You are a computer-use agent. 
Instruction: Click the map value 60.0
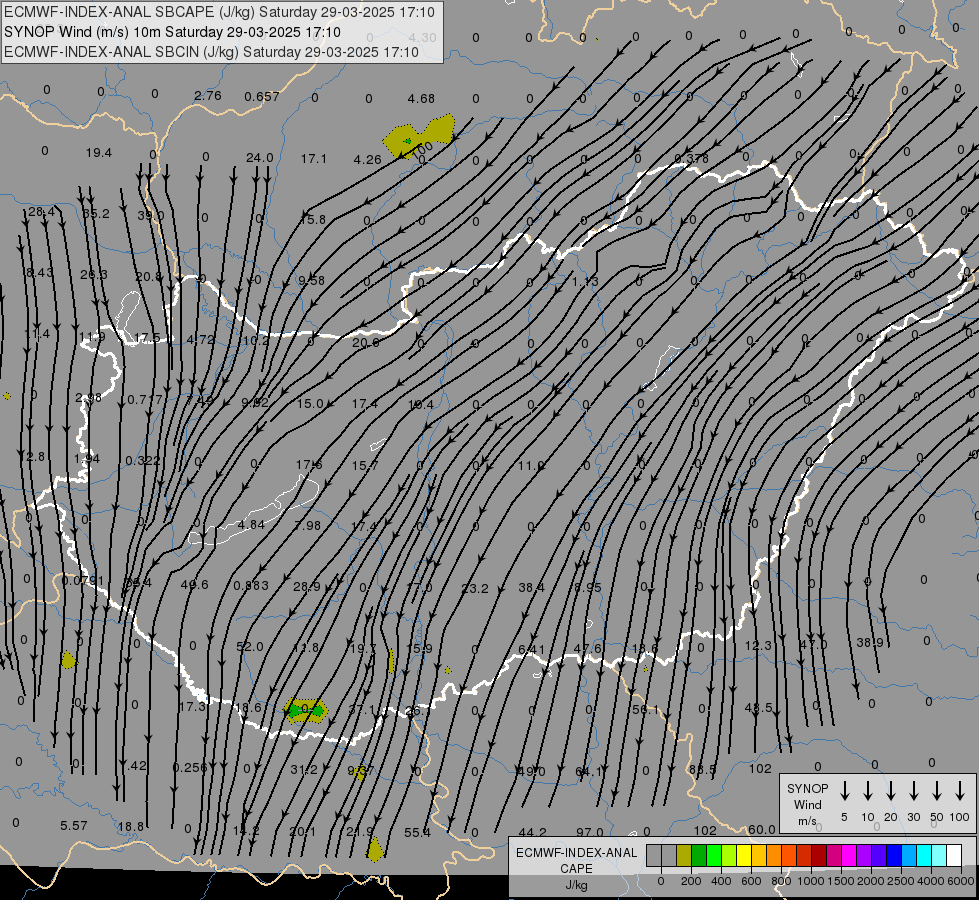click(x=762, y=829)
